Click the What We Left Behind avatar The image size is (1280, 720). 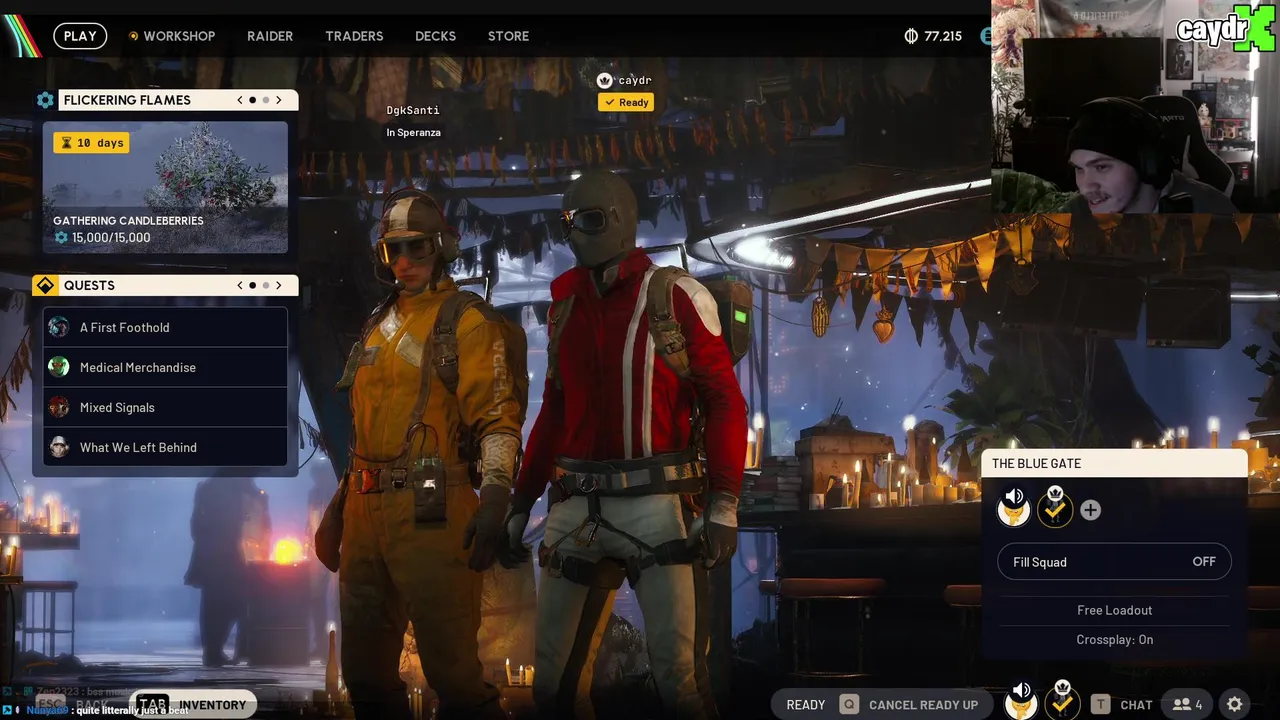click(x=59, y=447)
